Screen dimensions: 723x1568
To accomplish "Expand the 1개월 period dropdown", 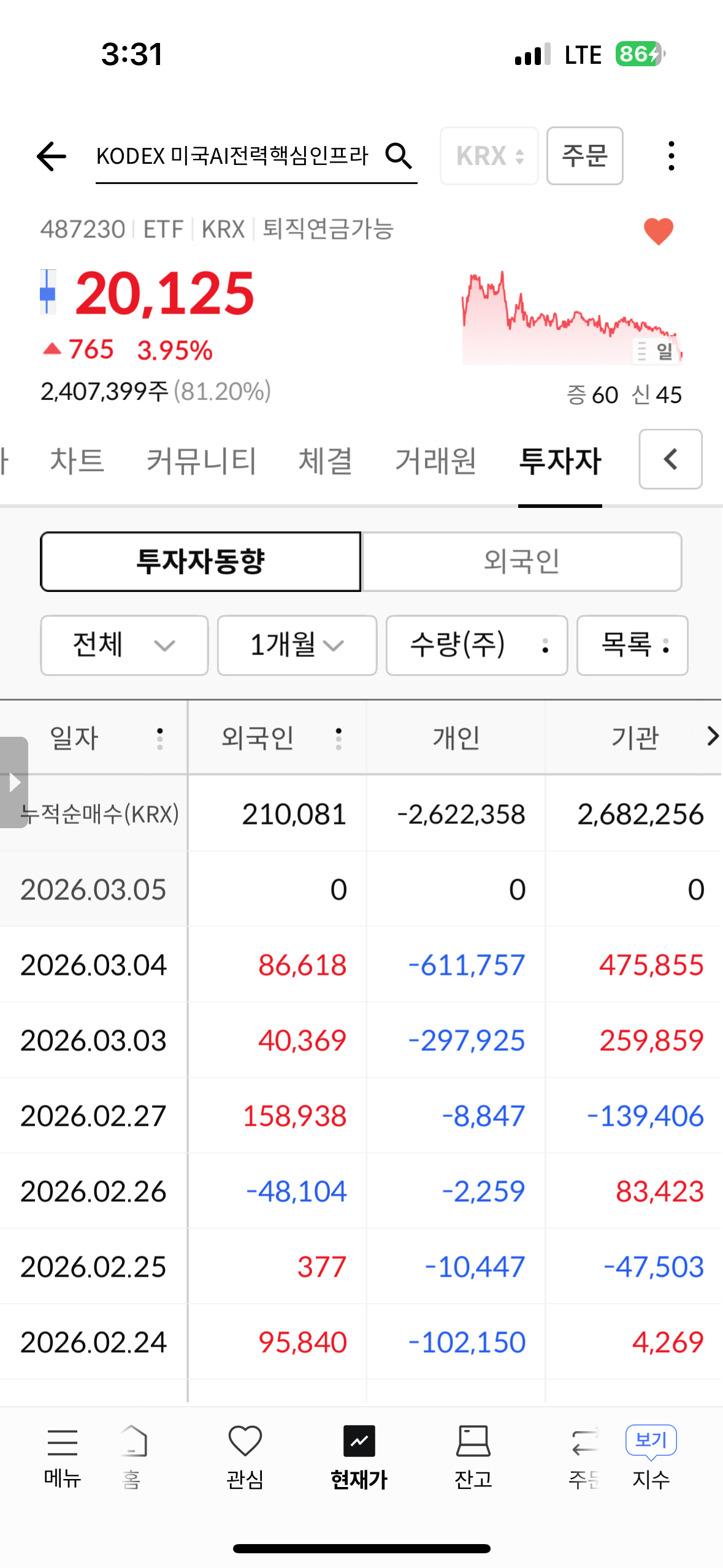I will (x=297, y=645).
